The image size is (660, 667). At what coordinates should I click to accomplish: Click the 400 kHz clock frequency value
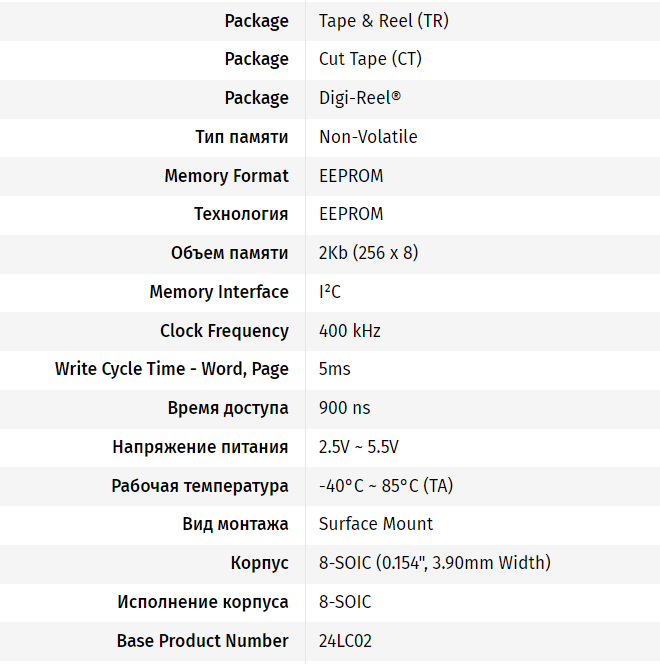point(349,331)
